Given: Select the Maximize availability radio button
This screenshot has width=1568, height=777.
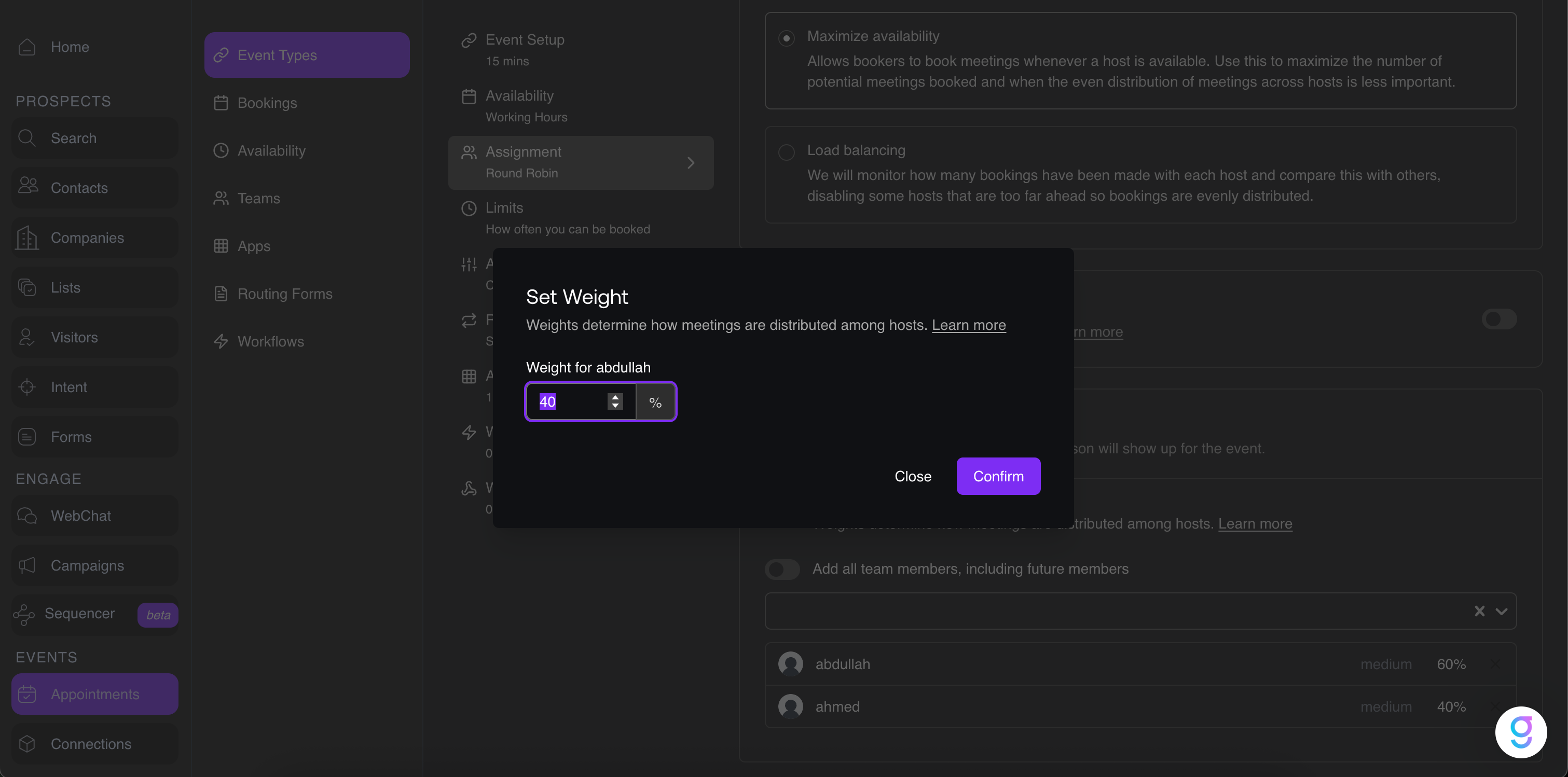Looking at the screenshot, I should (x=787, y=38).
